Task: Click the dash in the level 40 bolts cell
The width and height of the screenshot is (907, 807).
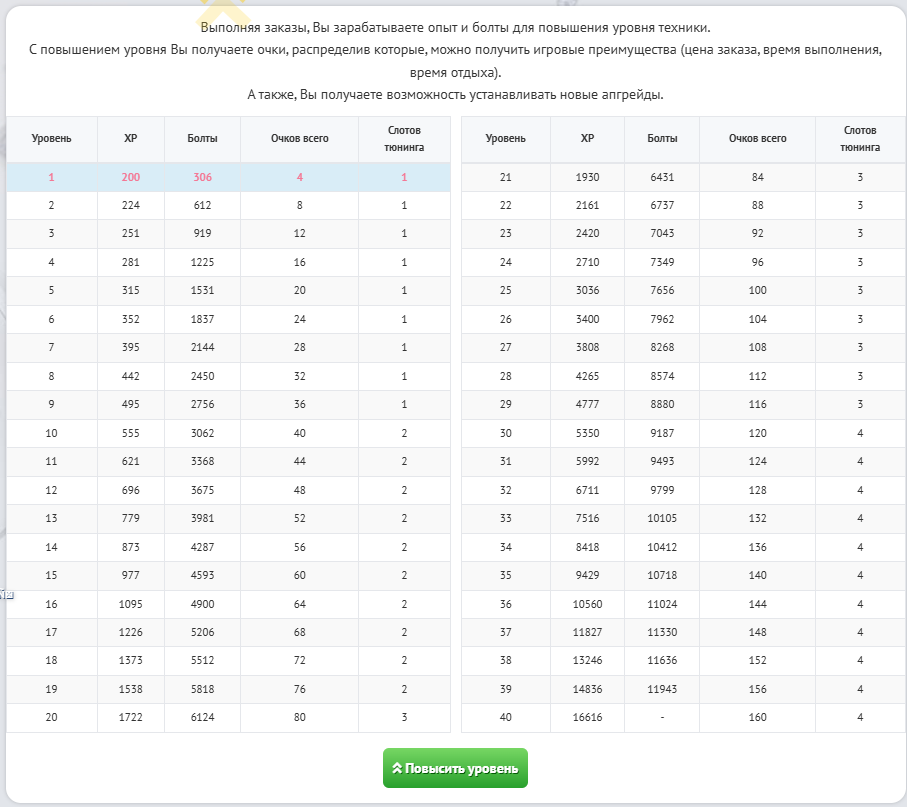Action: click(662, 717)
